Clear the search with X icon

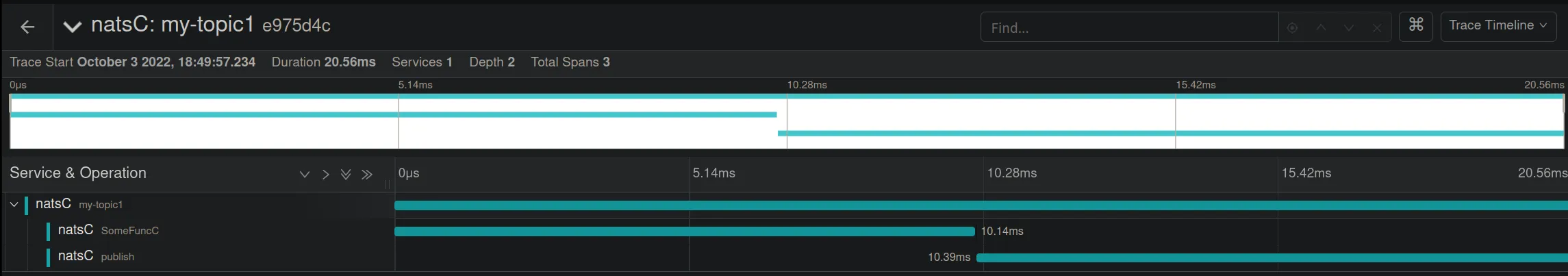pyautogui.click(x=1377, y=28)
